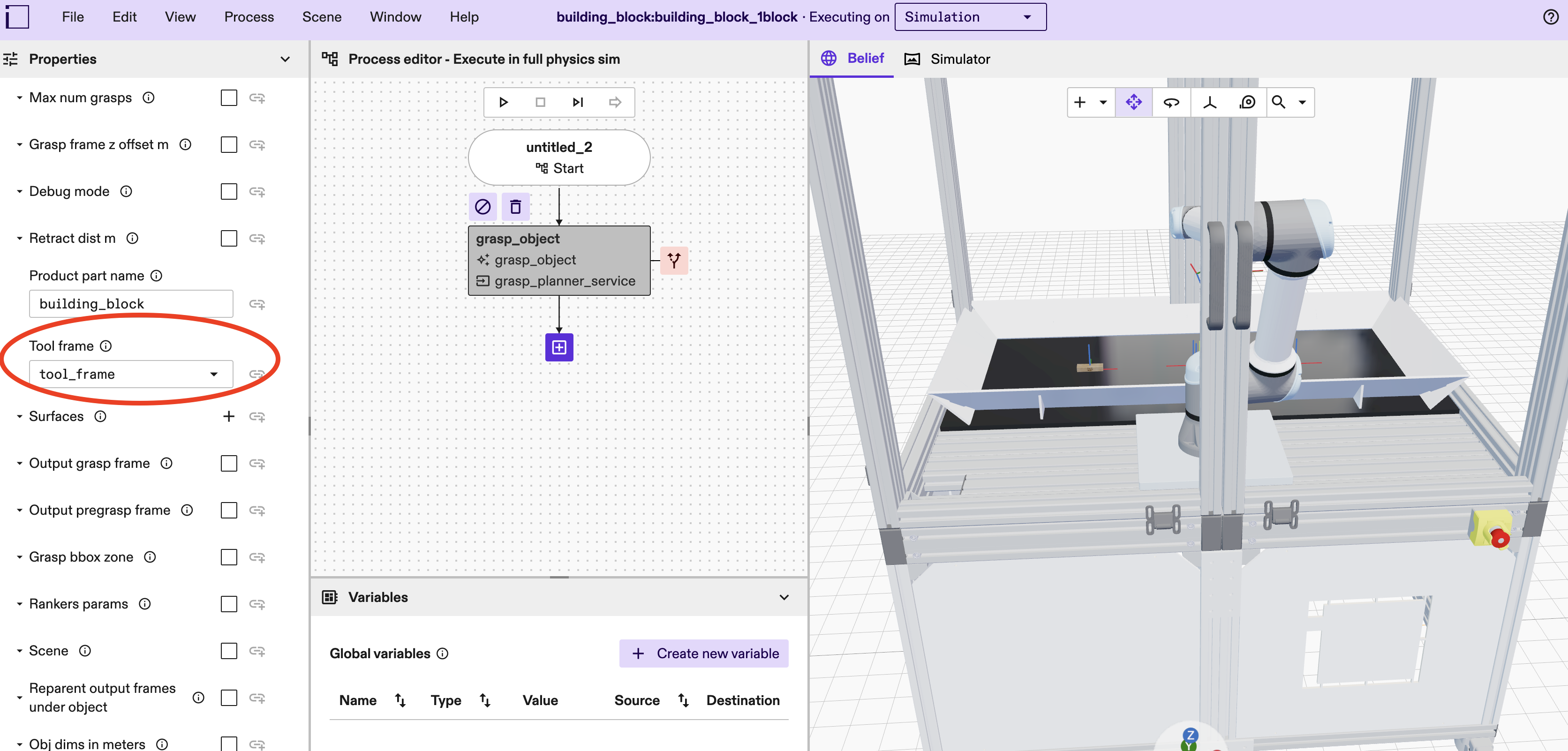Disable grasp_object node with the slash icon
Viewport: 1568px width, 751px height.
pyautogui.click(x=482, y=207)
